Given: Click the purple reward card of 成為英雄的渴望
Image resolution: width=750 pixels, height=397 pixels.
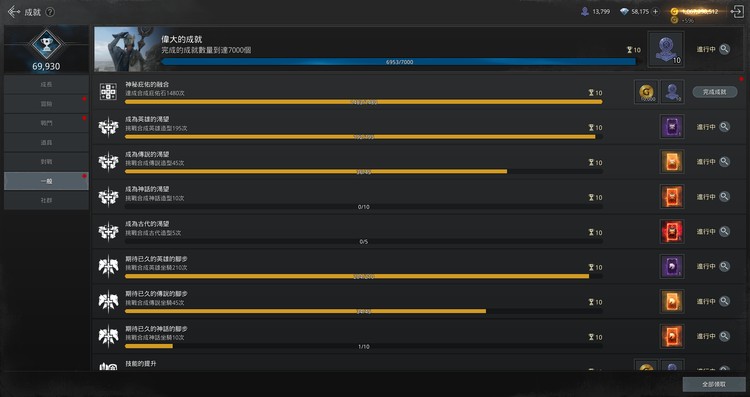Looking at the screenshot, I should point(672,127).
